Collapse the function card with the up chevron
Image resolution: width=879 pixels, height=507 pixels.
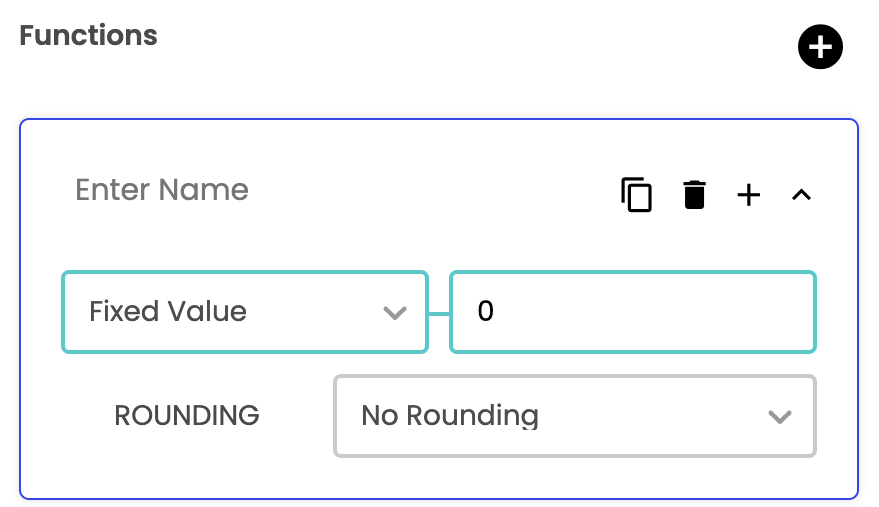click(x=801, y=195)
